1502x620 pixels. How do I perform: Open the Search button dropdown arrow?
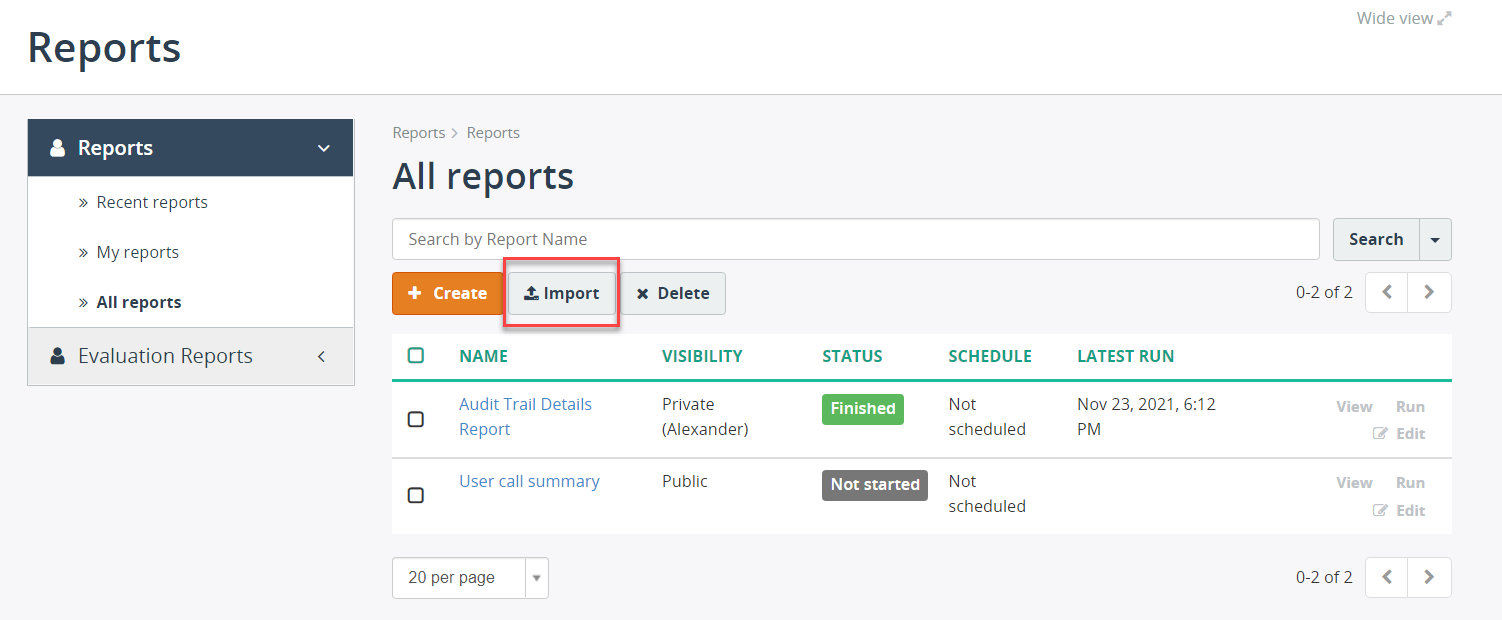(1436, 239)
